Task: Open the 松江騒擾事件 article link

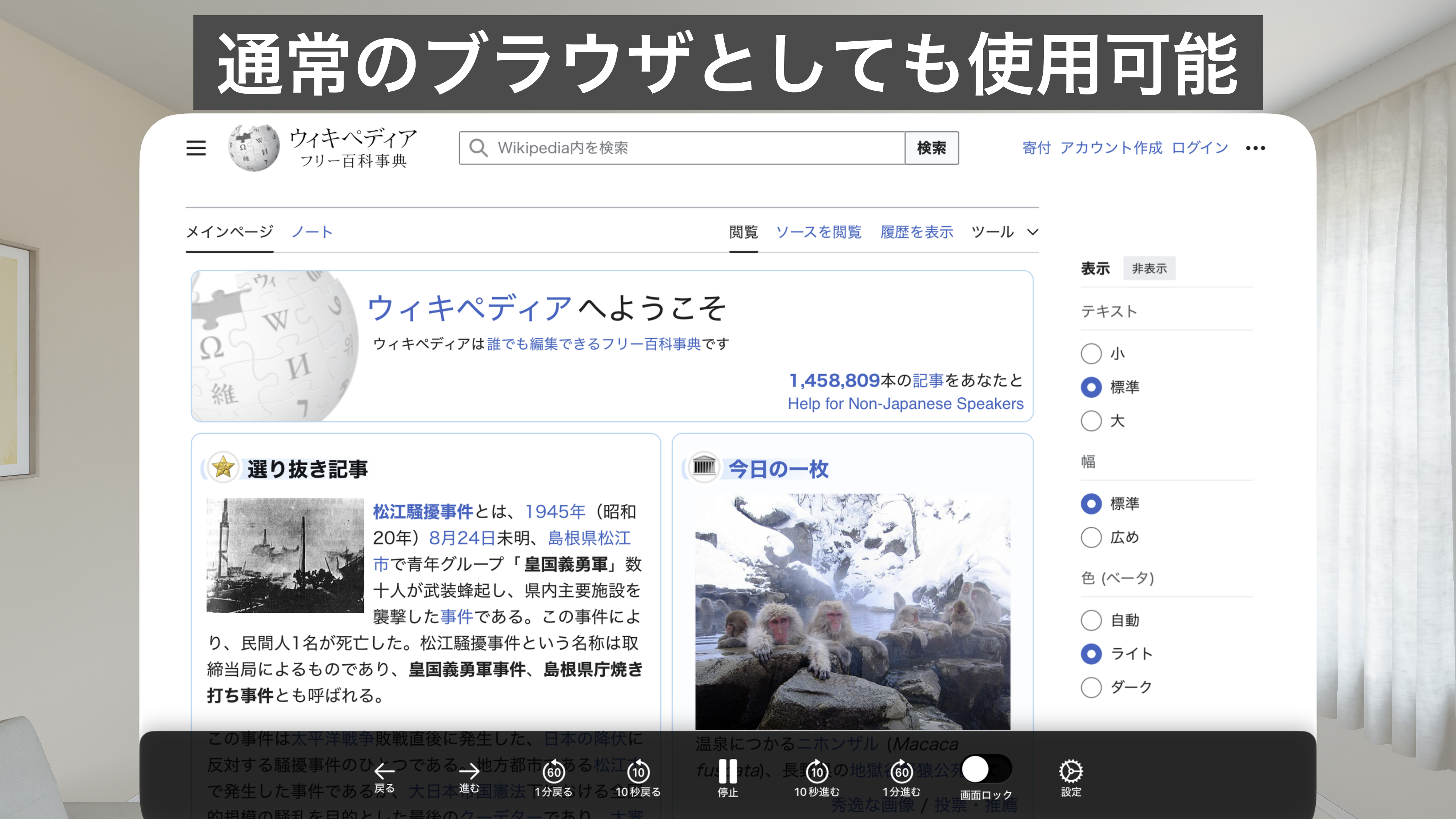Action: 423,511
